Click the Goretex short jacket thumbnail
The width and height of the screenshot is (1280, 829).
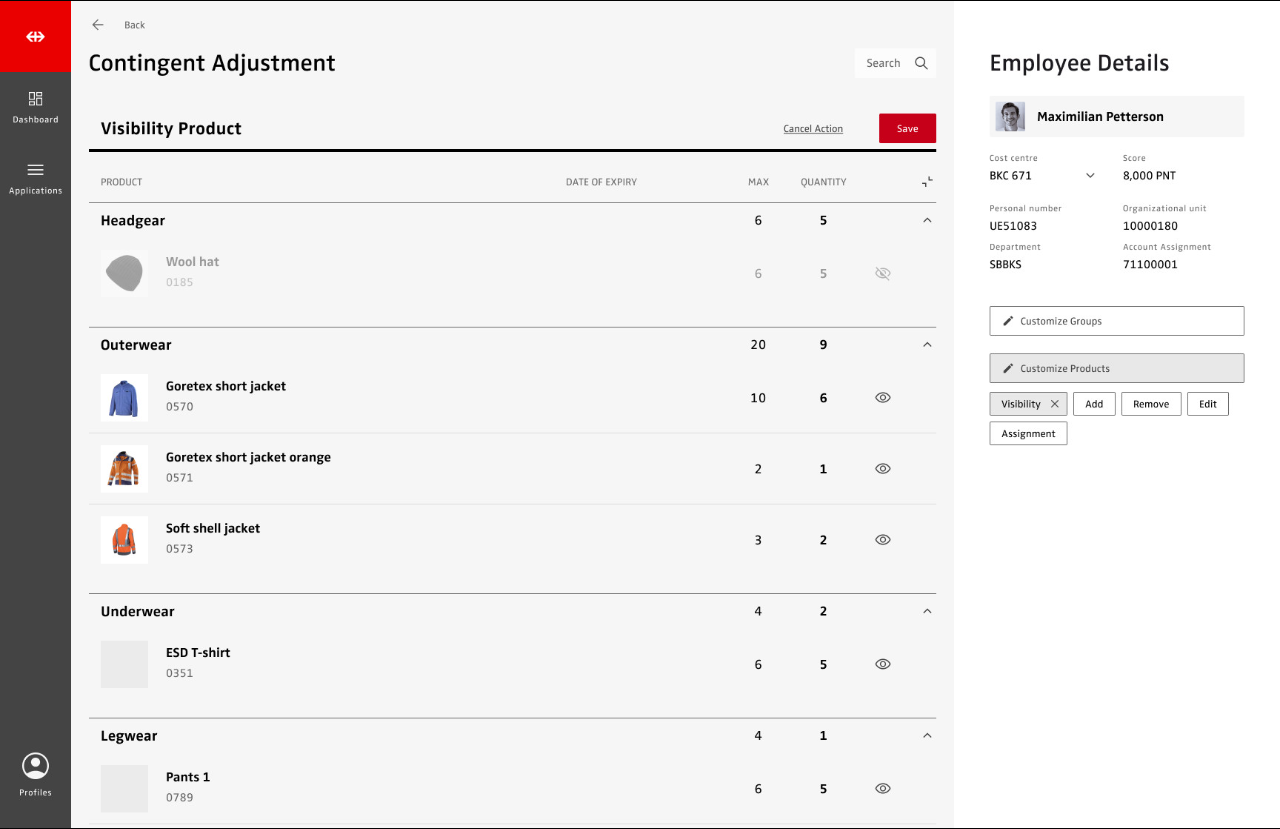click(x=124, y=398)
